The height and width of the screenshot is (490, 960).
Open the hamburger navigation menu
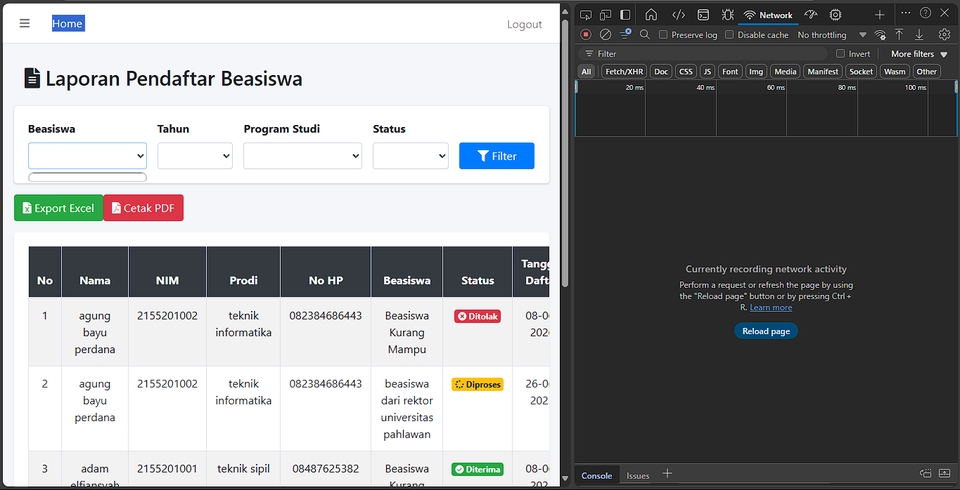point(25,24)
